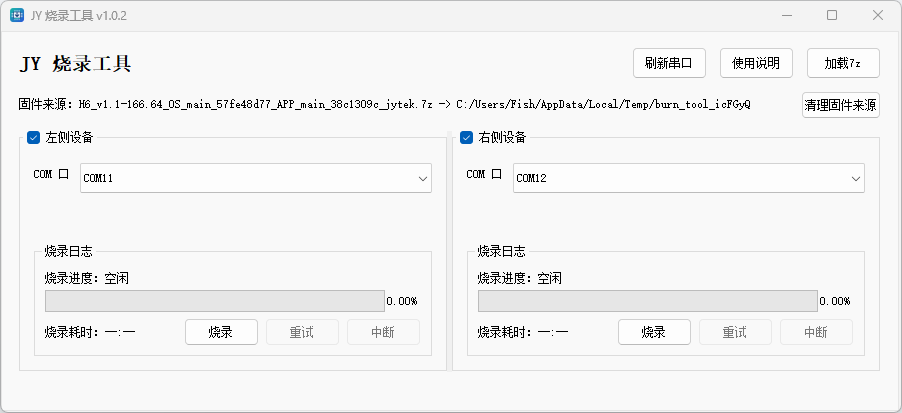Click the right 烧录进度: 空闲 status text
This screenshot has height=413, width=902.
(520, 278)
